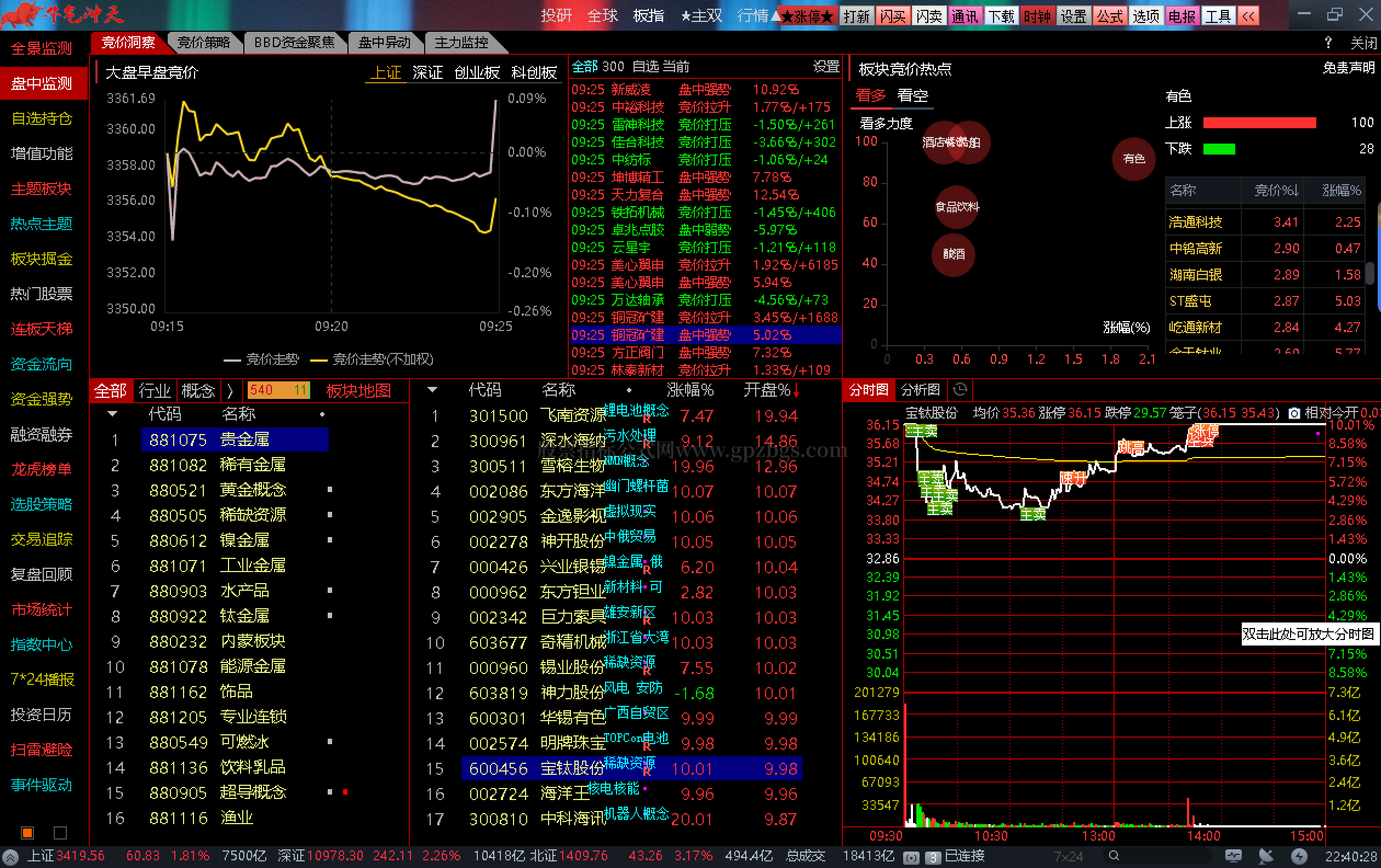1381x868 pixels.
Task: Filter auction feed to 自选
Action: coord(646,66)
